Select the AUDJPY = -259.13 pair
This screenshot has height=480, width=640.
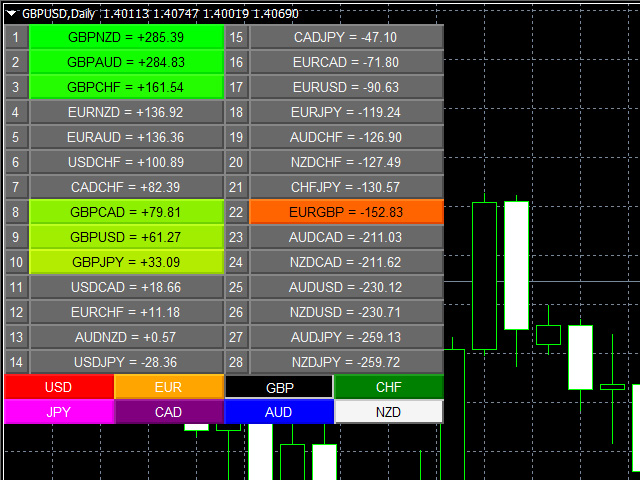[347, 337]
